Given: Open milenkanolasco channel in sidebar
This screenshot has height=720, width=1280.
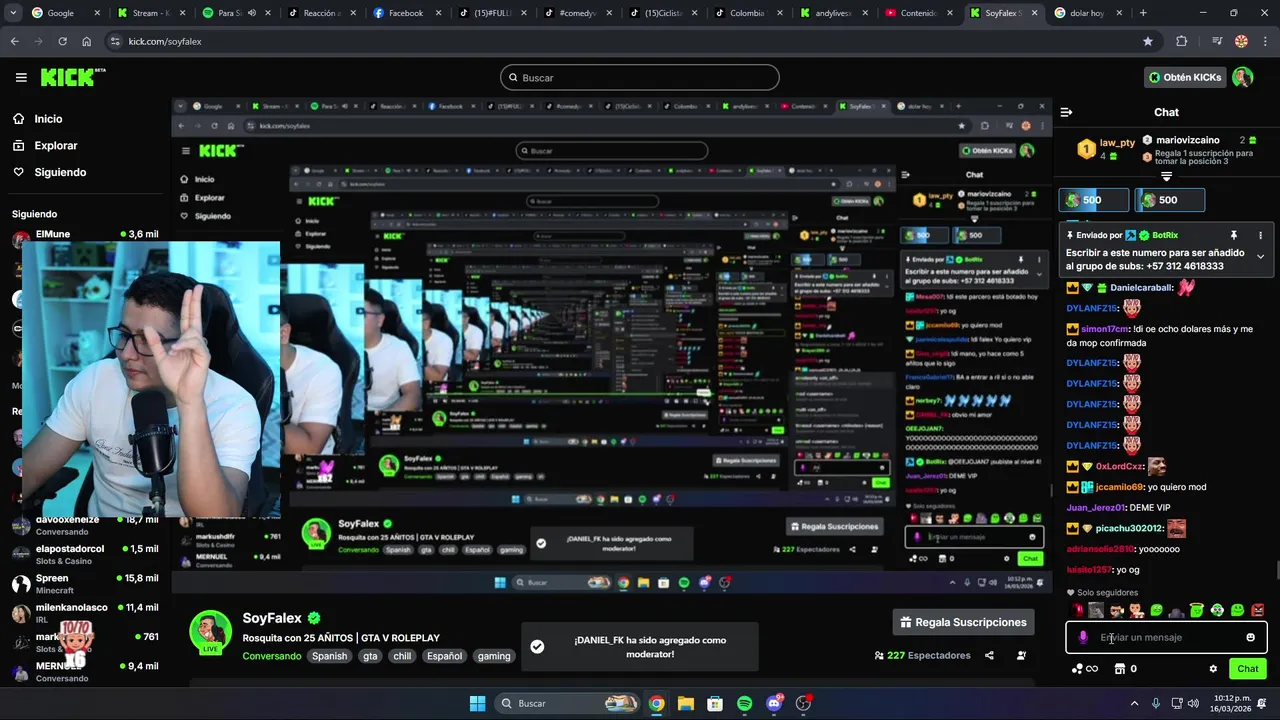Looking at the screenshot, I should click(x=85, y=613).
